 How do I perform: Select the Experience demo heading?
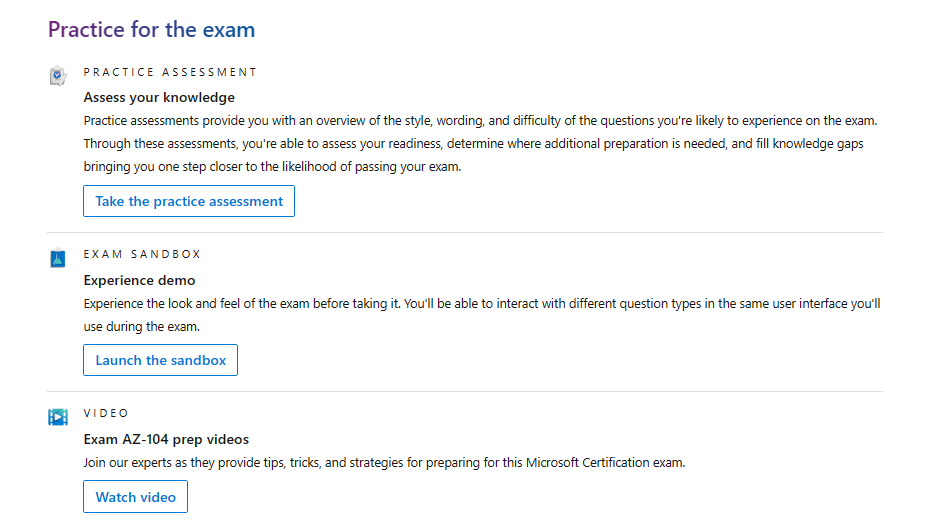click(139, 280)
